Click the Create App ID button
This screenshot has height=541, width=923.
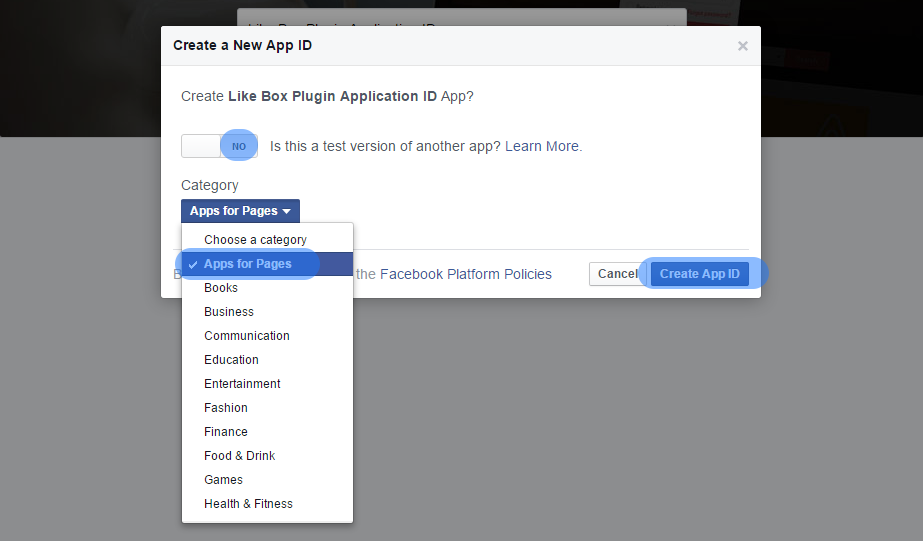tap(700, 274)
